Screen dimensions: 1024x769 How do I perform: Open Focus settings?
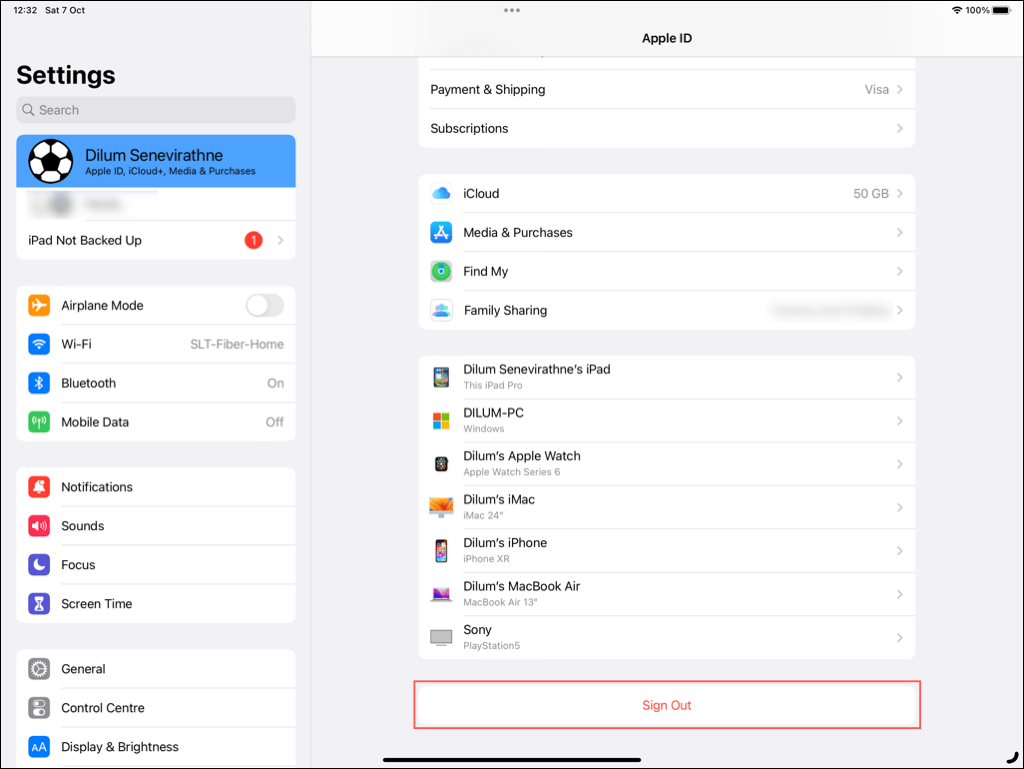tap(156, 565)
